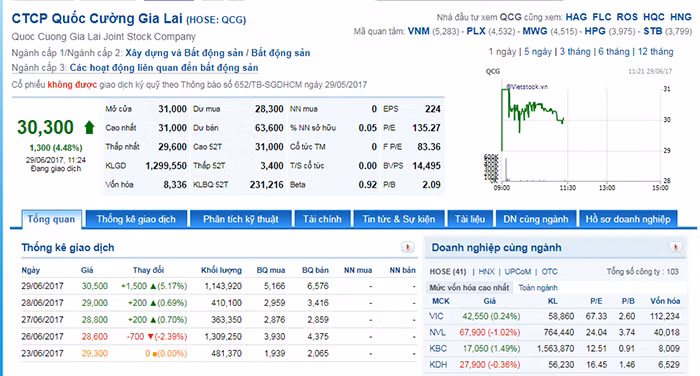The height and width of the screenshot is (376, 700).
Task: Click the 23/06/2017 trading row date
Action: 42,353
